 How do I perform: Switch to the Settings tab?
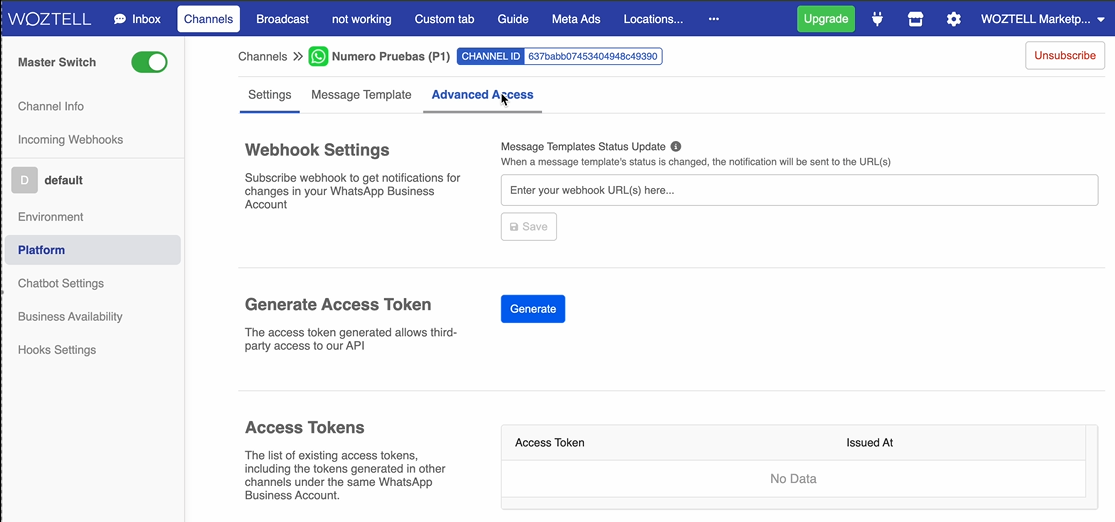269,95
